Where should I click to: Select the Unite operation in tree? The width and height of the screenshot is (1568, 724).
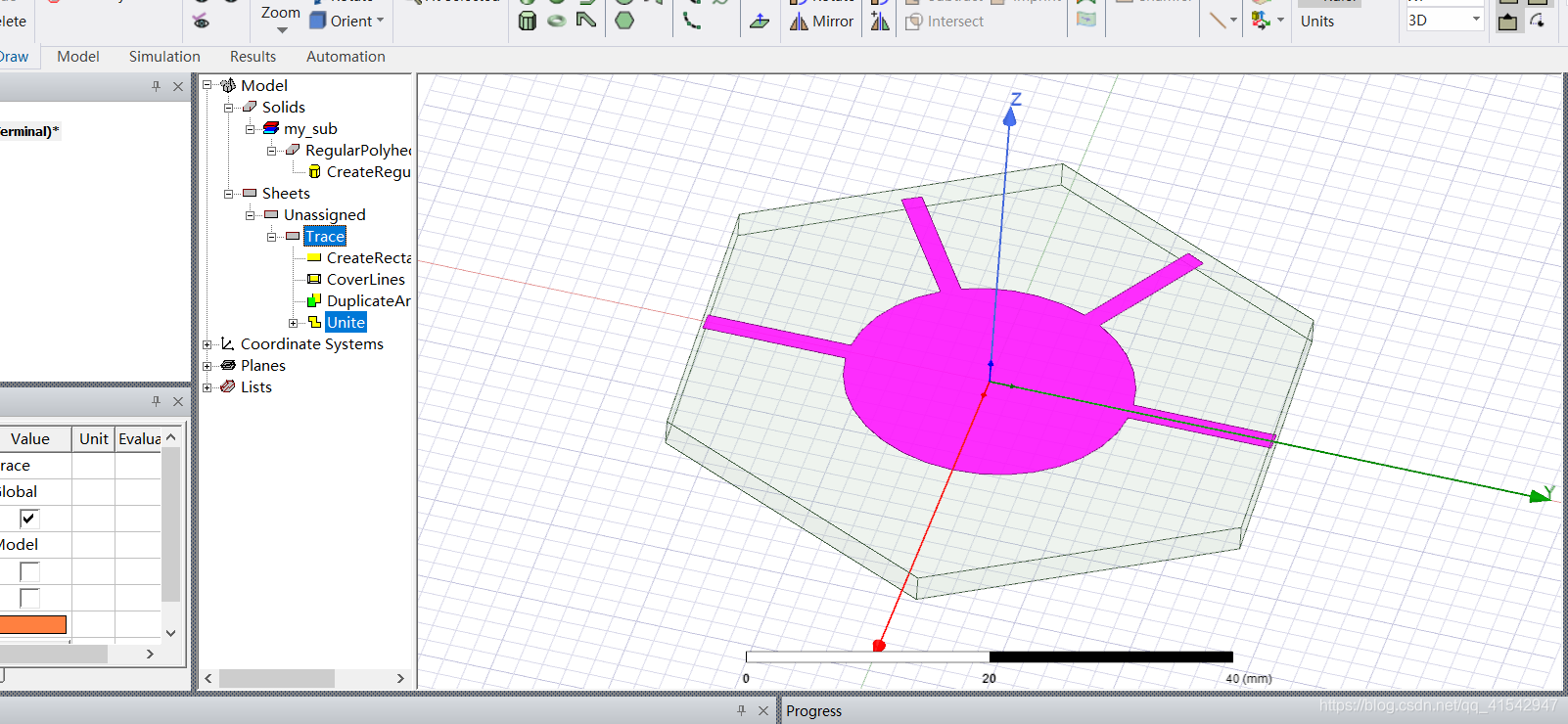click(346, 322)
